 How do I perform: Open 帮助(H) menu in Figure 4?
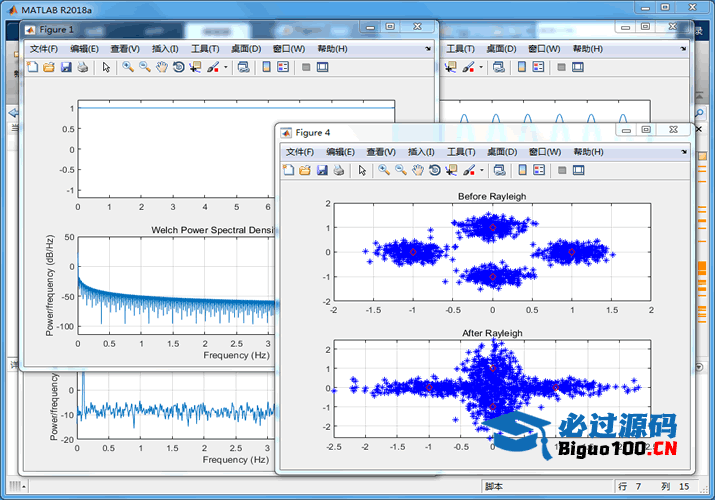[589, 152]
